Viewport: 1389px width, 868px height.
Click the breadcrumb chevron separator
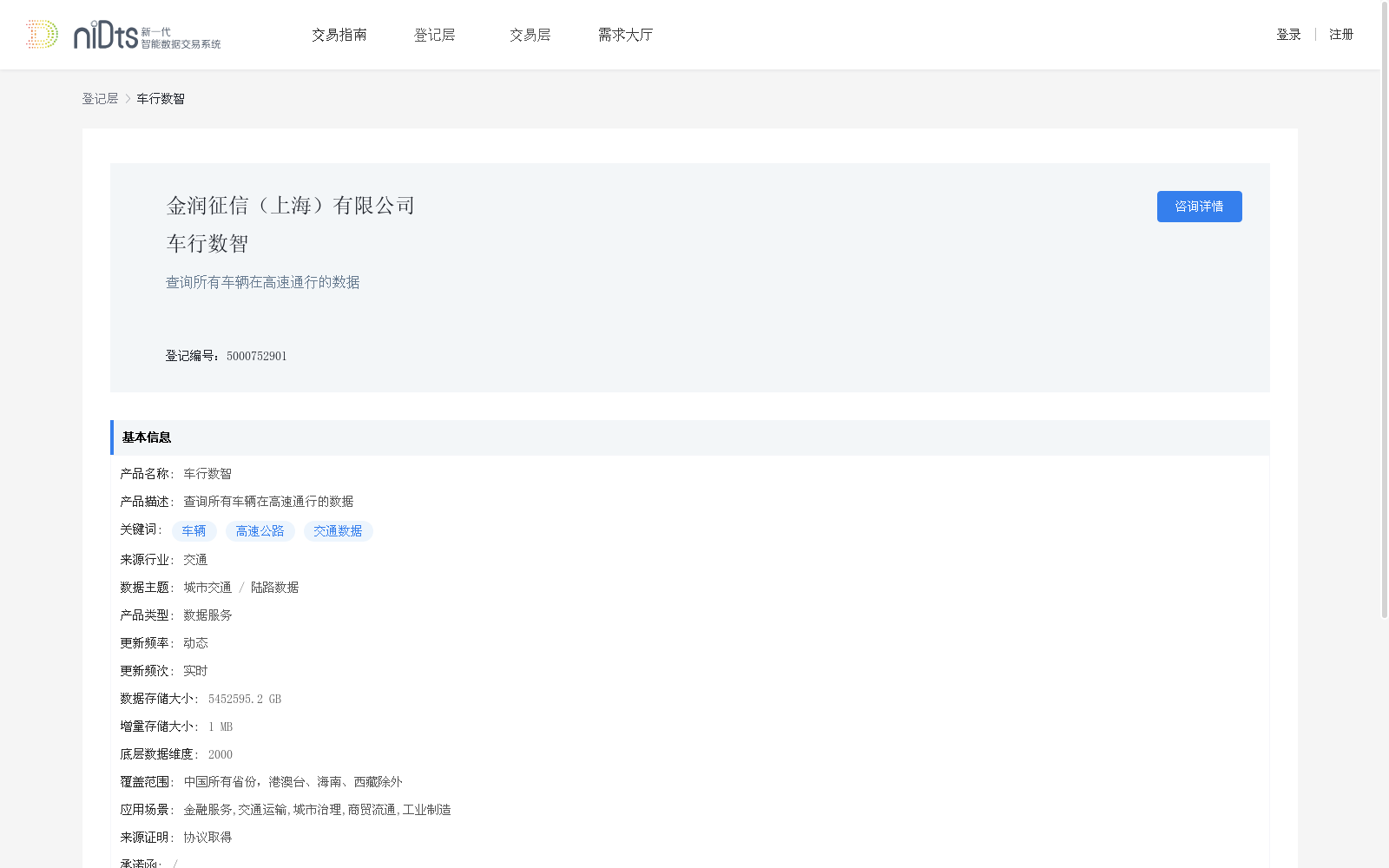pos(128,99)
